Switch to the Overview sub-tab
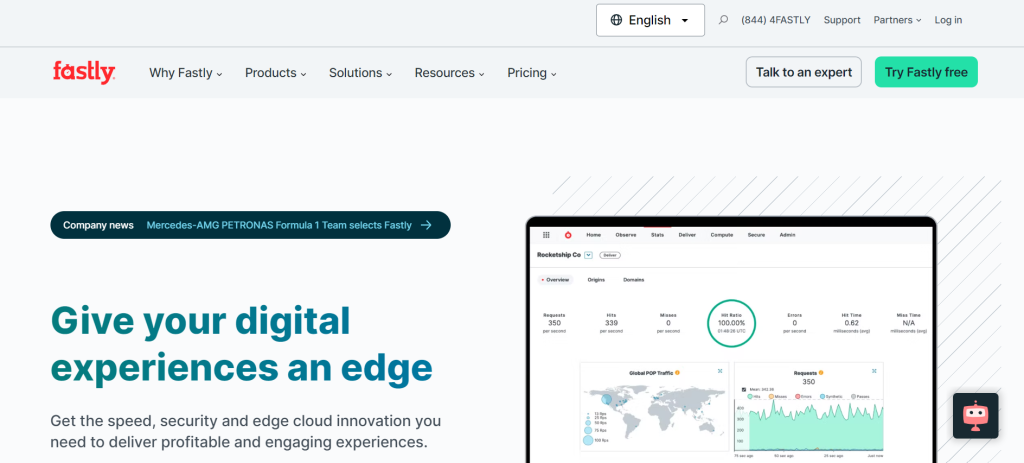The height and width of the screenshot is (463, 1024). pos(556,279)
